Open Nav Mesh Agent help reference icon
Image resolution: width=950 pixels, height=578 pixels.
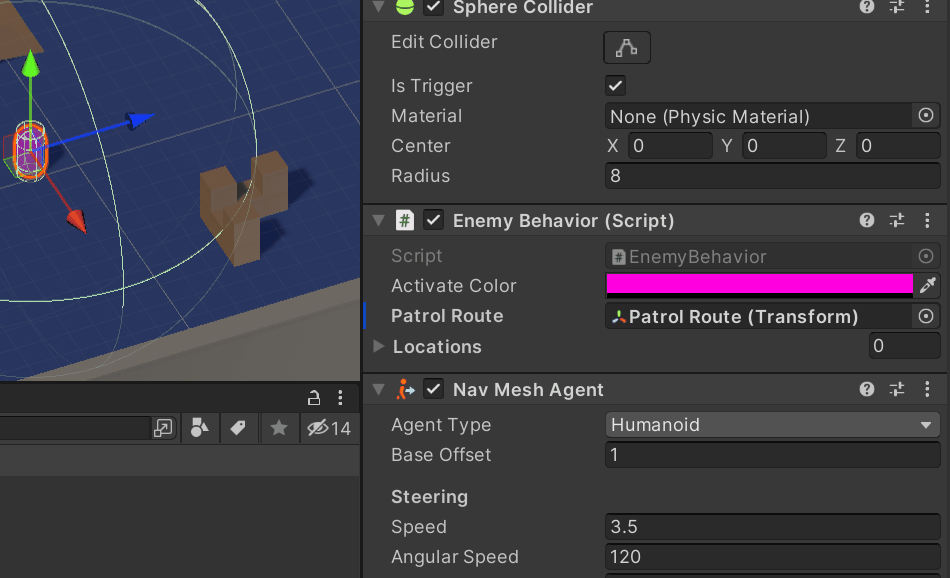[866, 389]
